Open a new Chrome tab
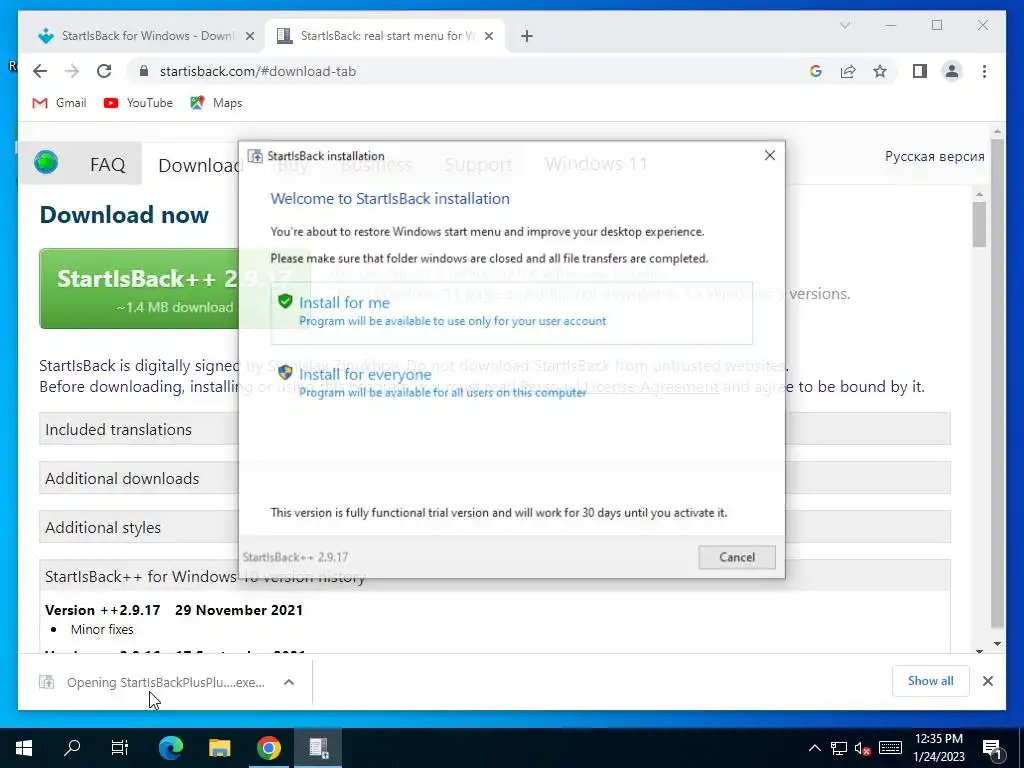 click(x=526, y=36)
